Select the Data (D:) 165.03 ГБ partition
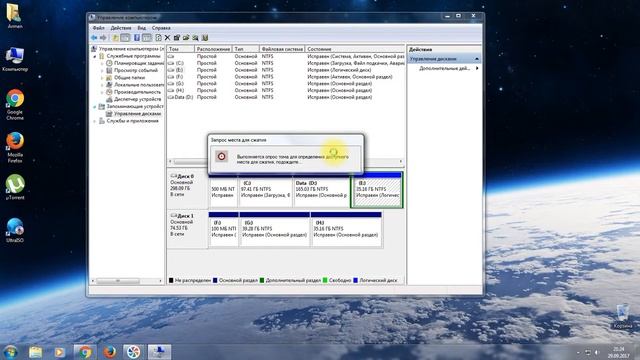This screenshot has height=360, width=640. [x=321, y=190]
